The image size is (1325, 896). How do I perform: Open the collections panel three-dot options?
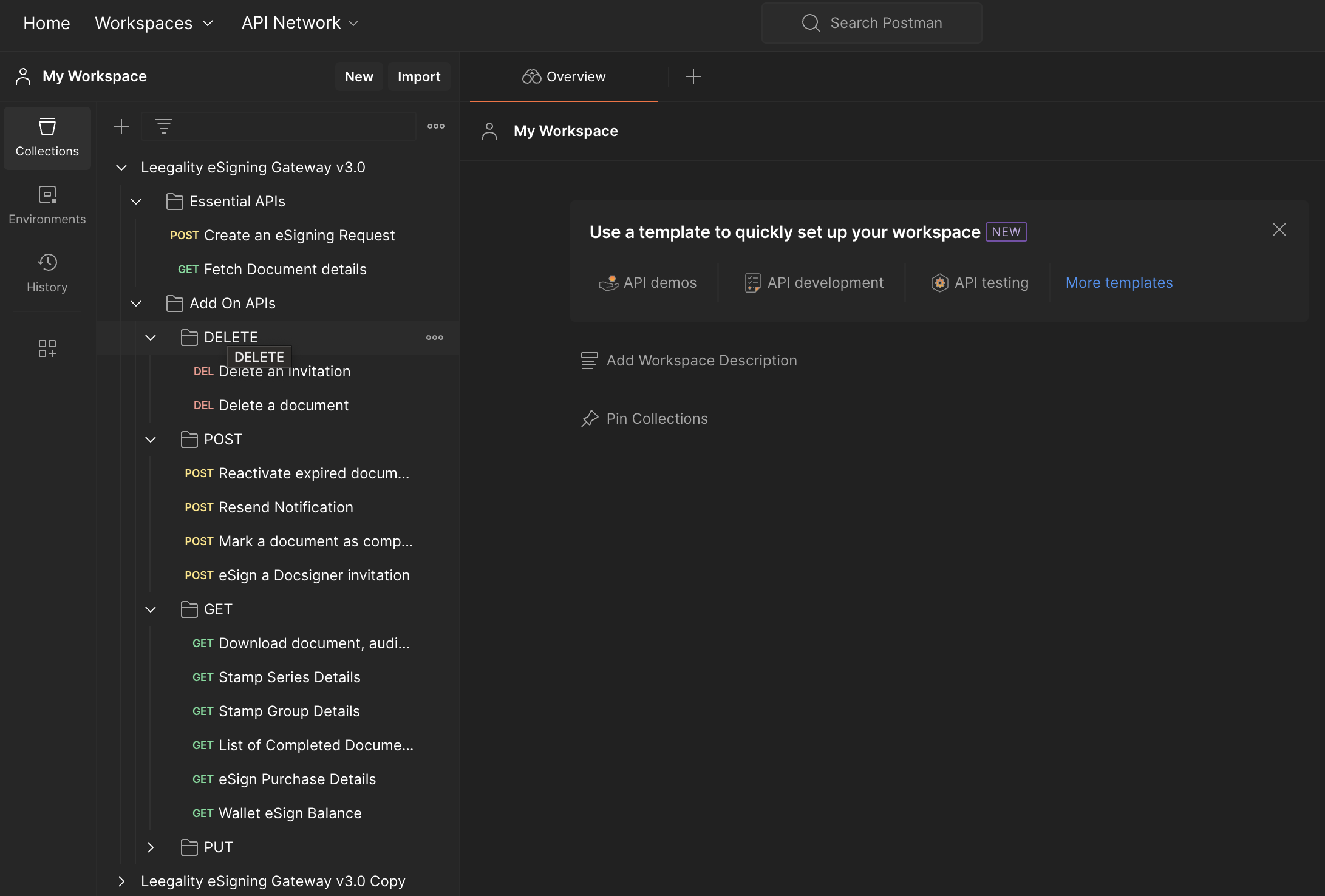(x=436, y=126)
